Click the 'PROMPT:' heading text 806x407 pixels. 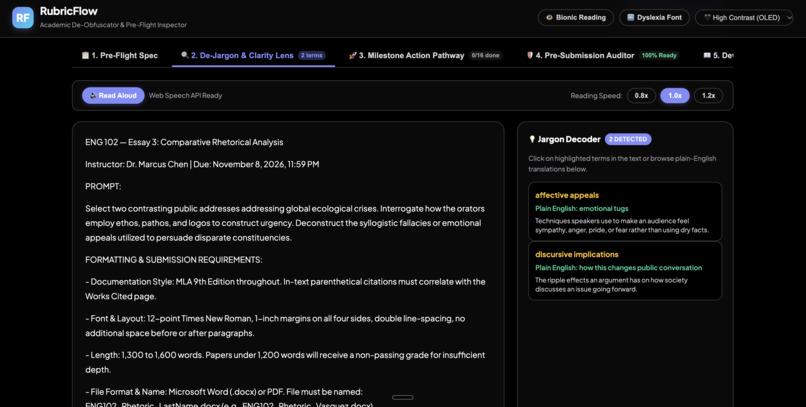click(103, 187)
